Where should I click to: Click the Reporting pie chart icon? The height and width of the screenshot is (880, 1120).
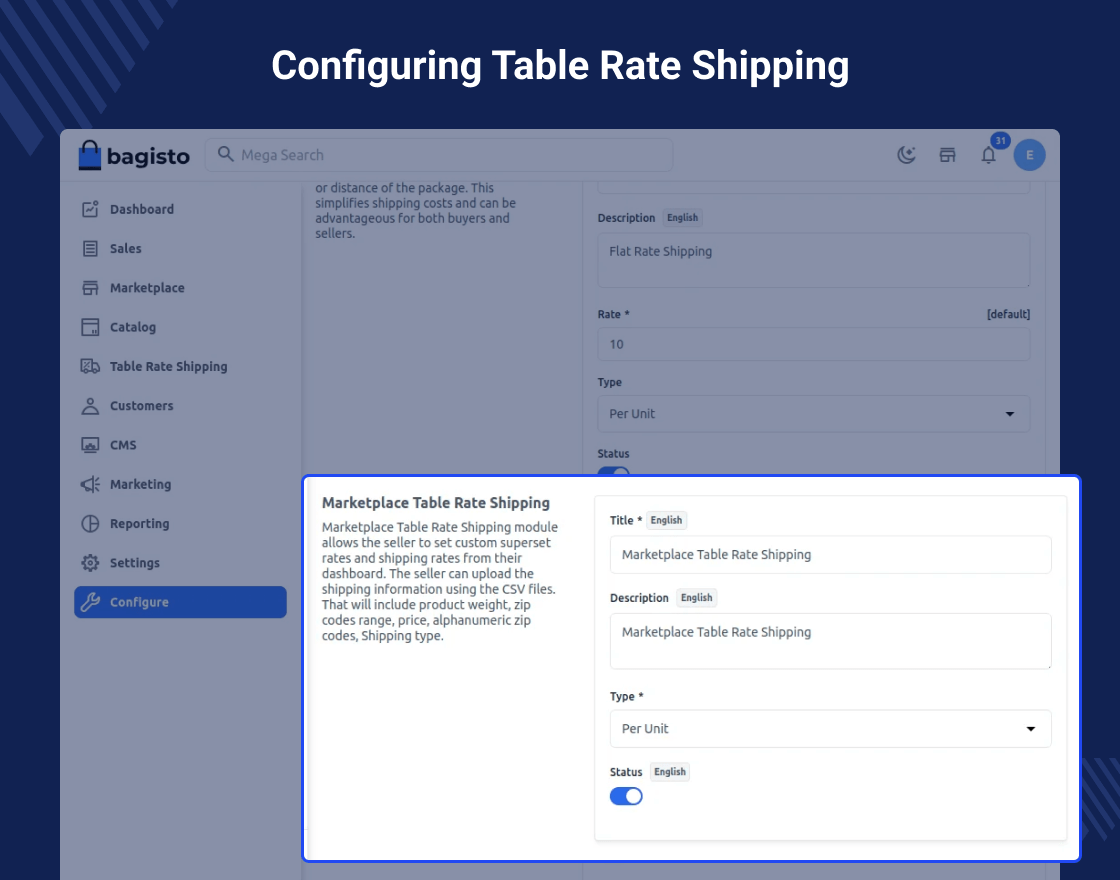pyautogui.click(x=90, y=523)
